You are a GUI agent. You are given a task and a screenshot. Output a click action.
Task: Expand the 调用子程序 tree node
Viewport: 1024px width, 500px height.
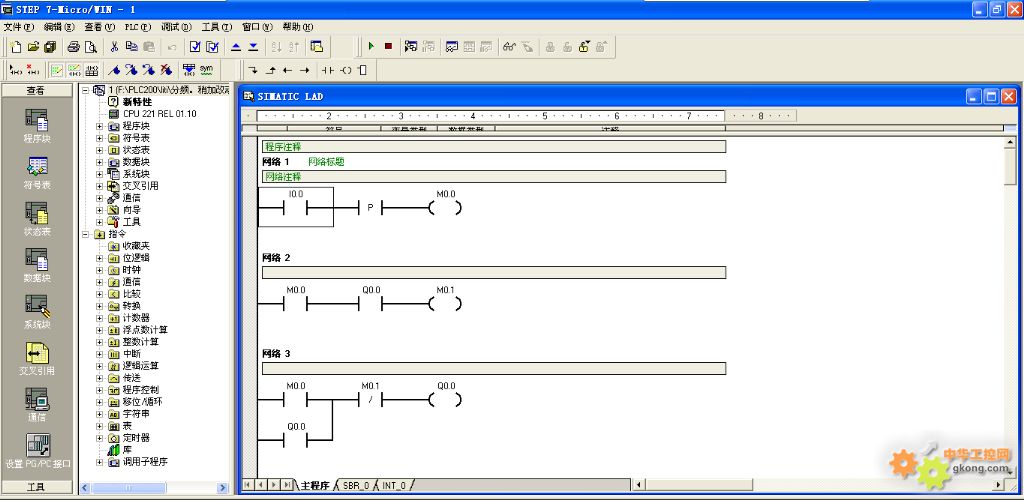(x=100, y=462)
